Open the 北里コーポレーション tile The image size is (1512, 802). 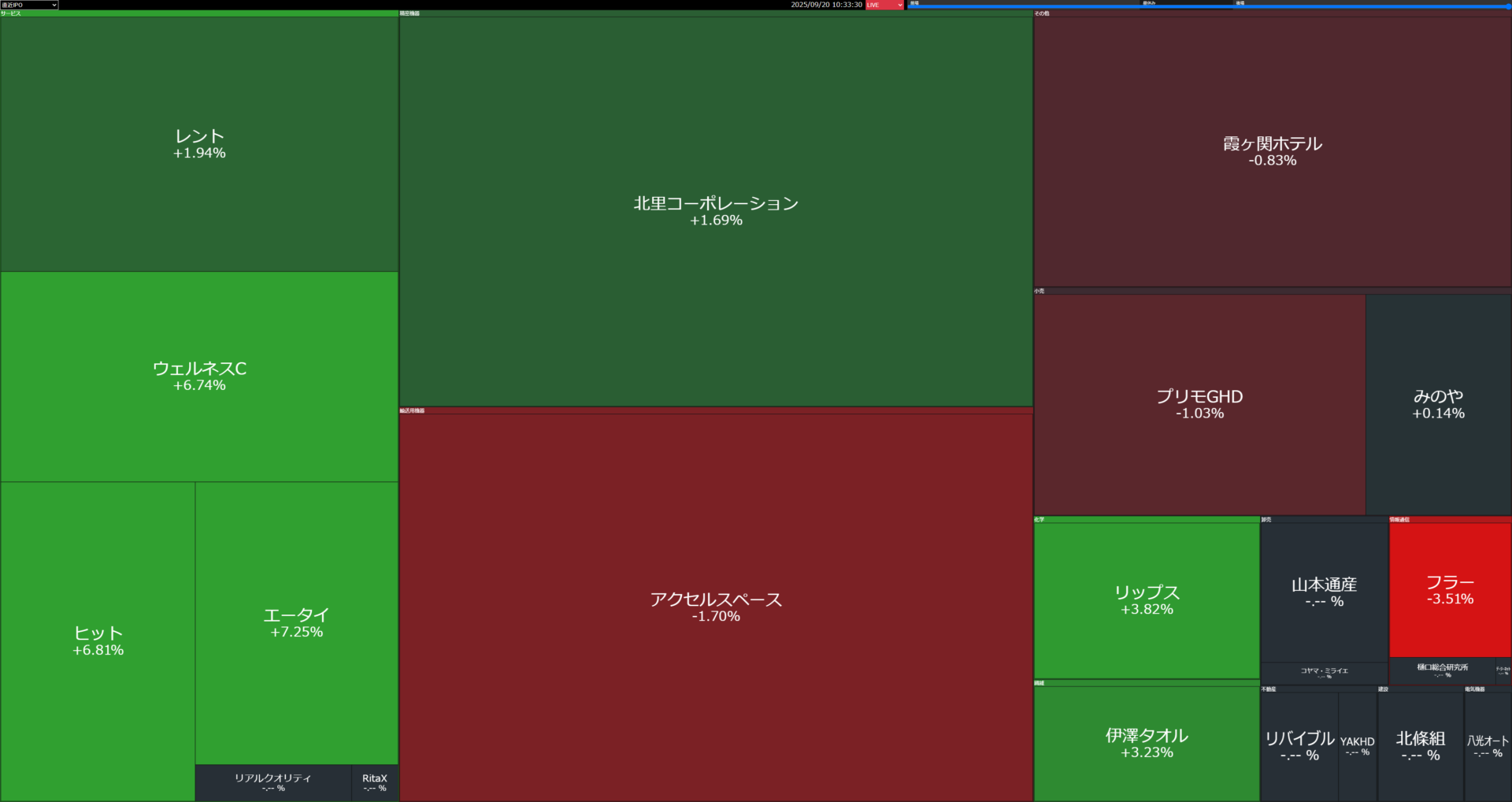(716, 211)
